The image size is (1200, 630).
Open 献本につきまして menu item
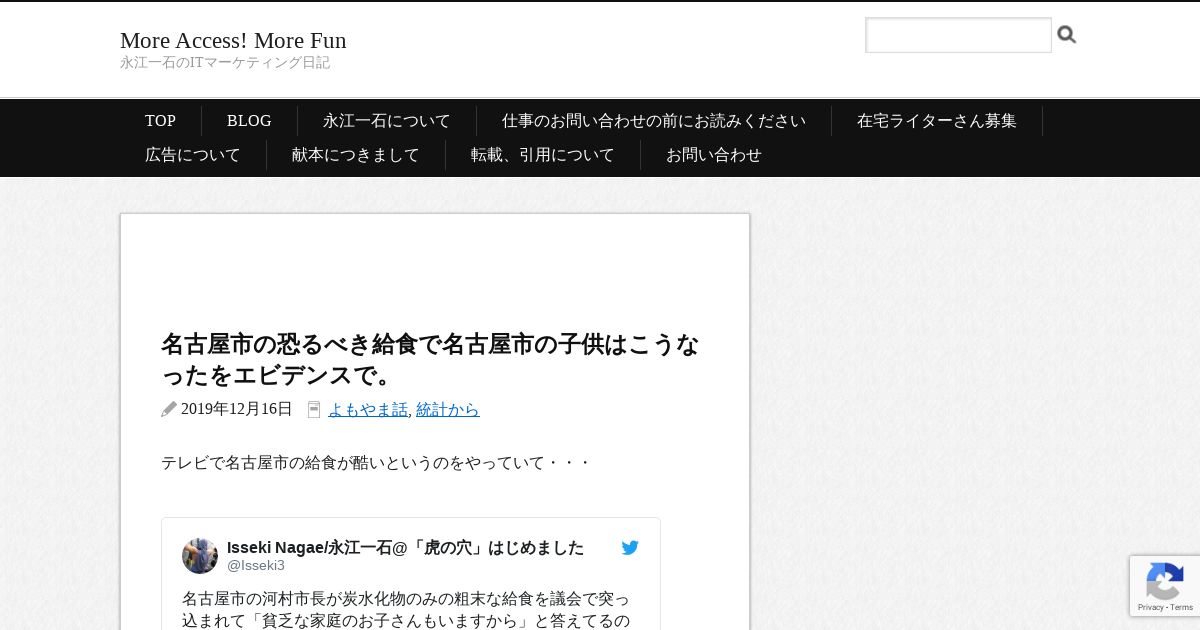356,155
